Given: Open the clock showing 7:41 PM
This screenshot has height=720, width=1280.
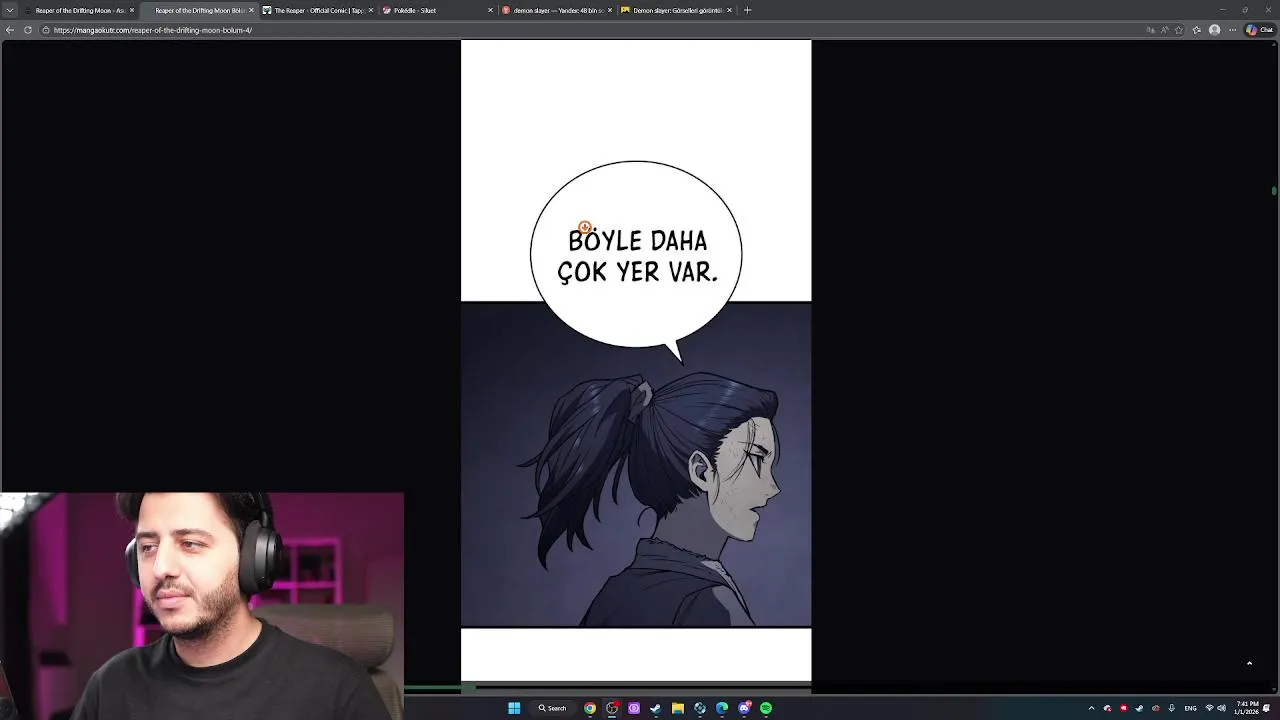Looking at the screenshot, I should pyautogui.click(x=1248, y=708).
